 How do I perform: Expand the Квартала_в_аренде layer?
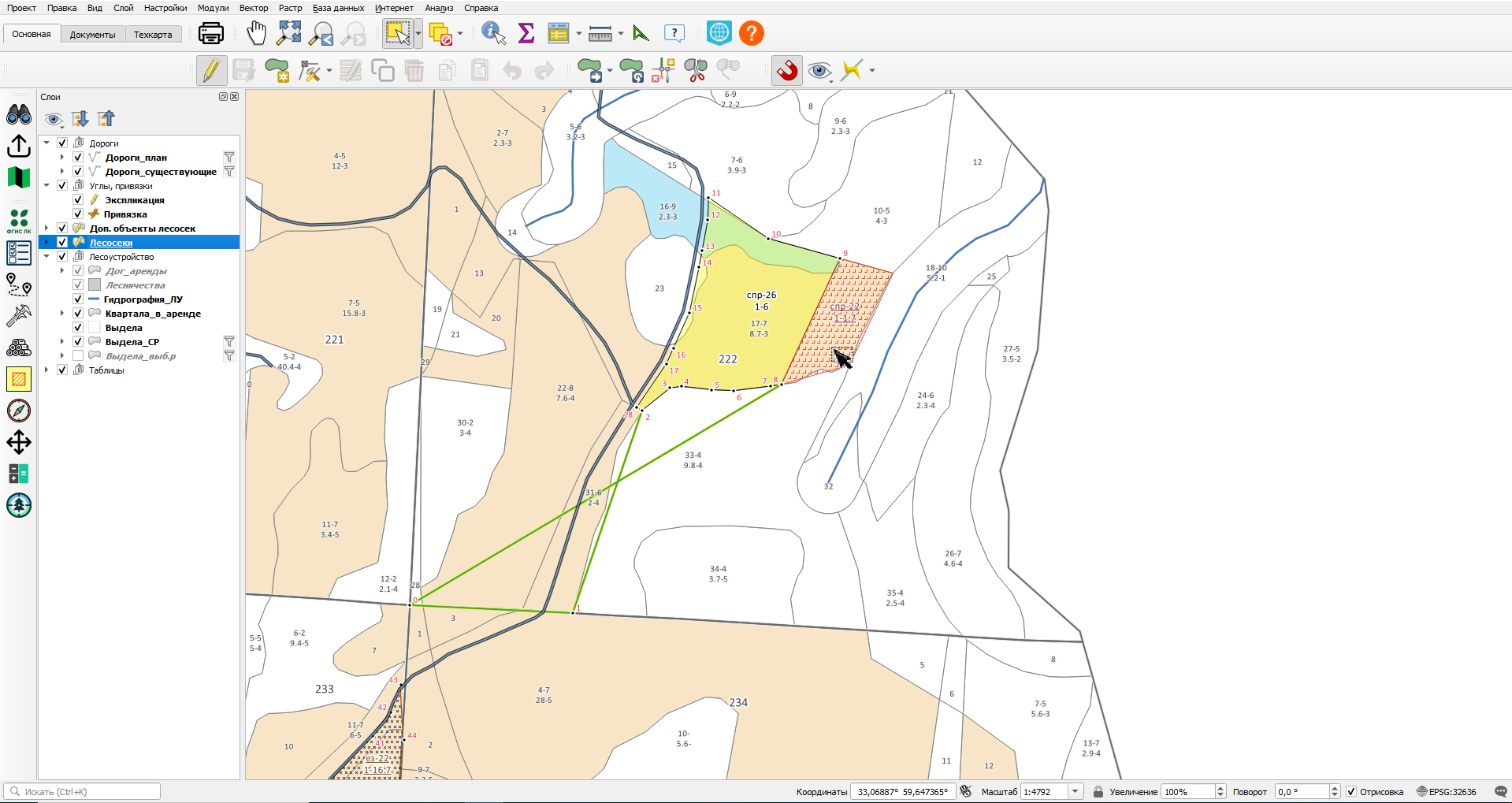tap(62, 314)
